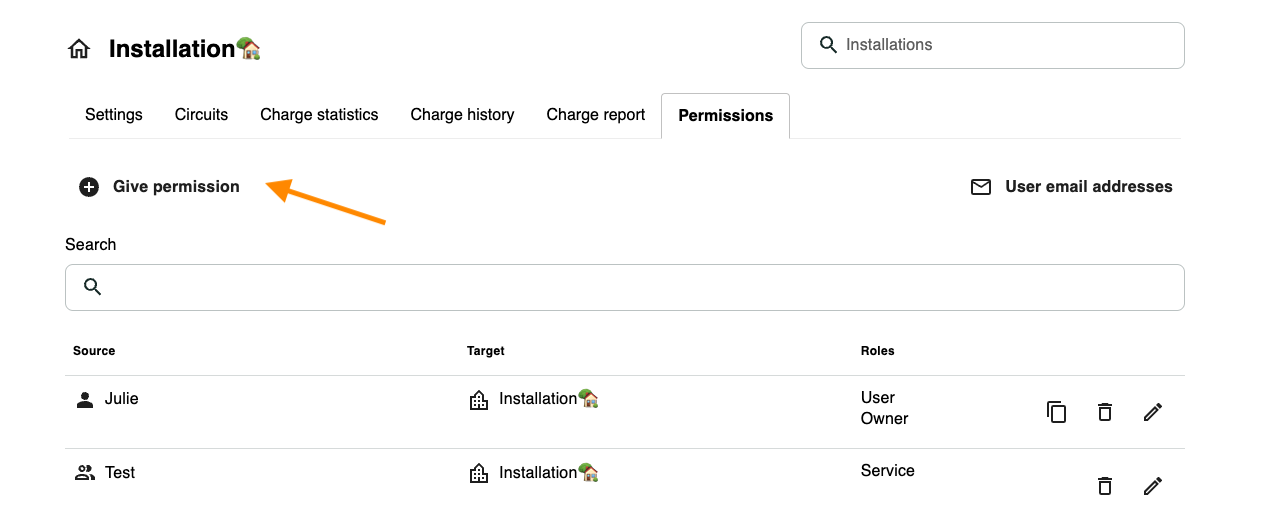
Task: View the Charge history tab
Action: coord(462,115)
